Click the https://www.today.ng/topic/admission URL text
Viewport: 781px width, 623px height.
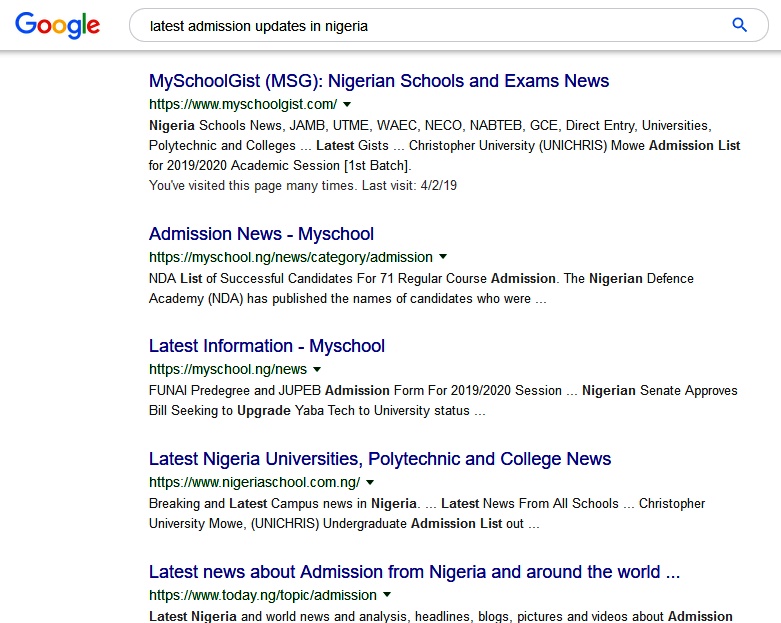point(262,595)
